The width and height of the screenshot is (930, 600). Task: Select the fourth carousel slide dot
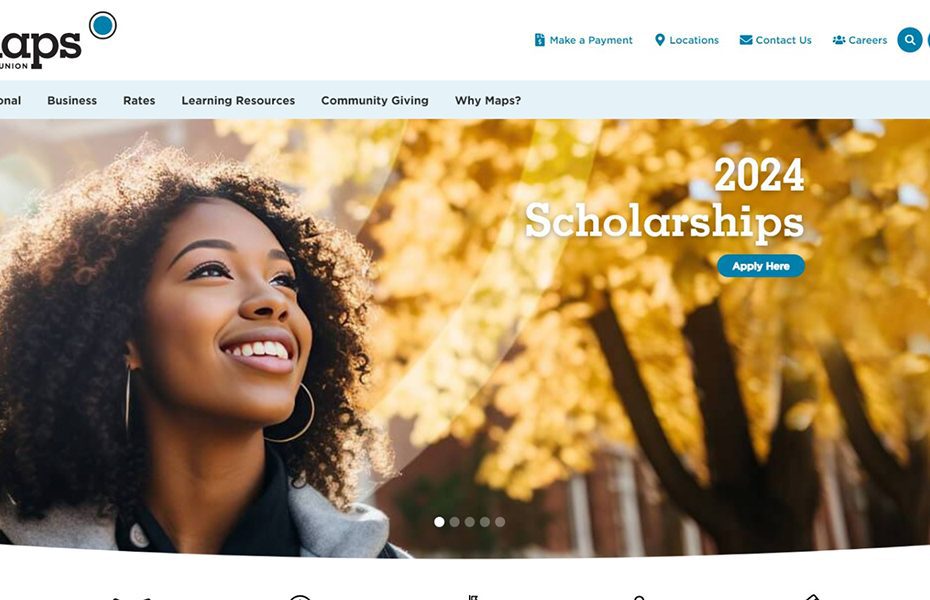click(485, 522)
